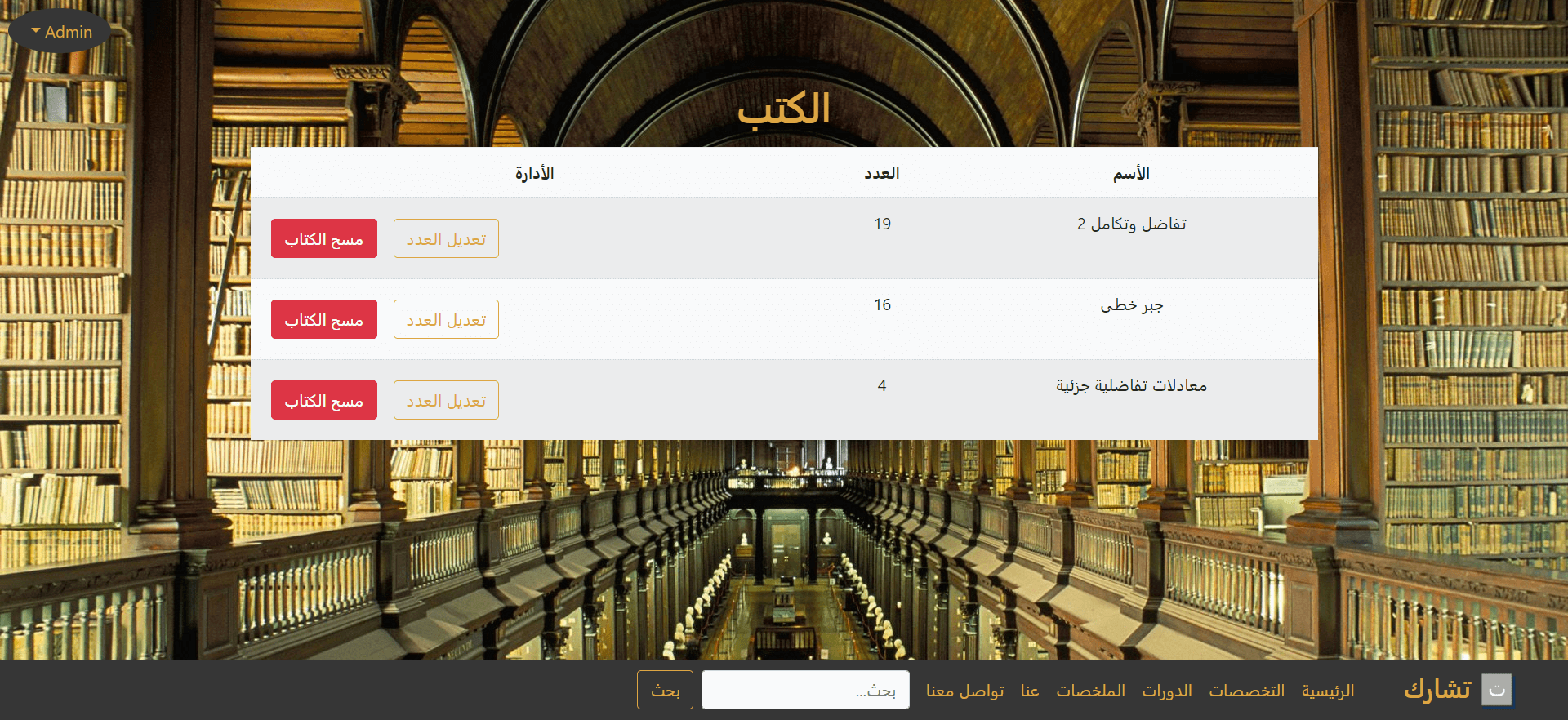Open the التخصصات navigation link
This screenshot has height=720, width=1568.
(1246, 691)
